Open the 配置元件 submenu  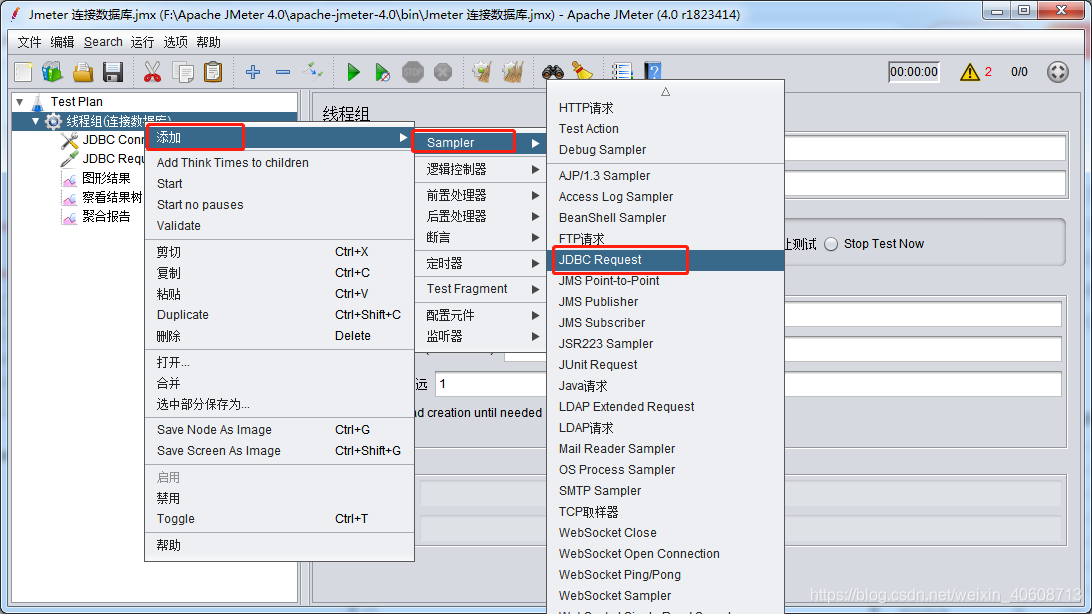coord(478,315)
